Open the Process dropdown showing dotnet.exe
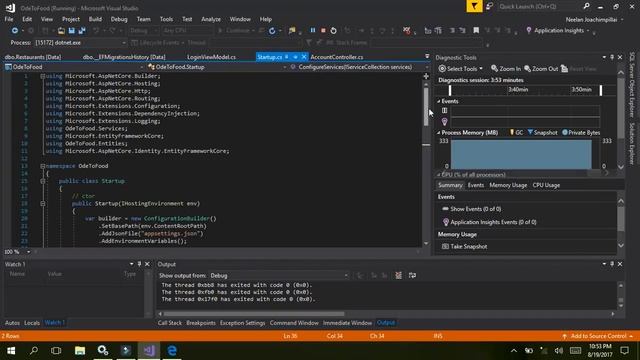640x360 pixels. 80,42
